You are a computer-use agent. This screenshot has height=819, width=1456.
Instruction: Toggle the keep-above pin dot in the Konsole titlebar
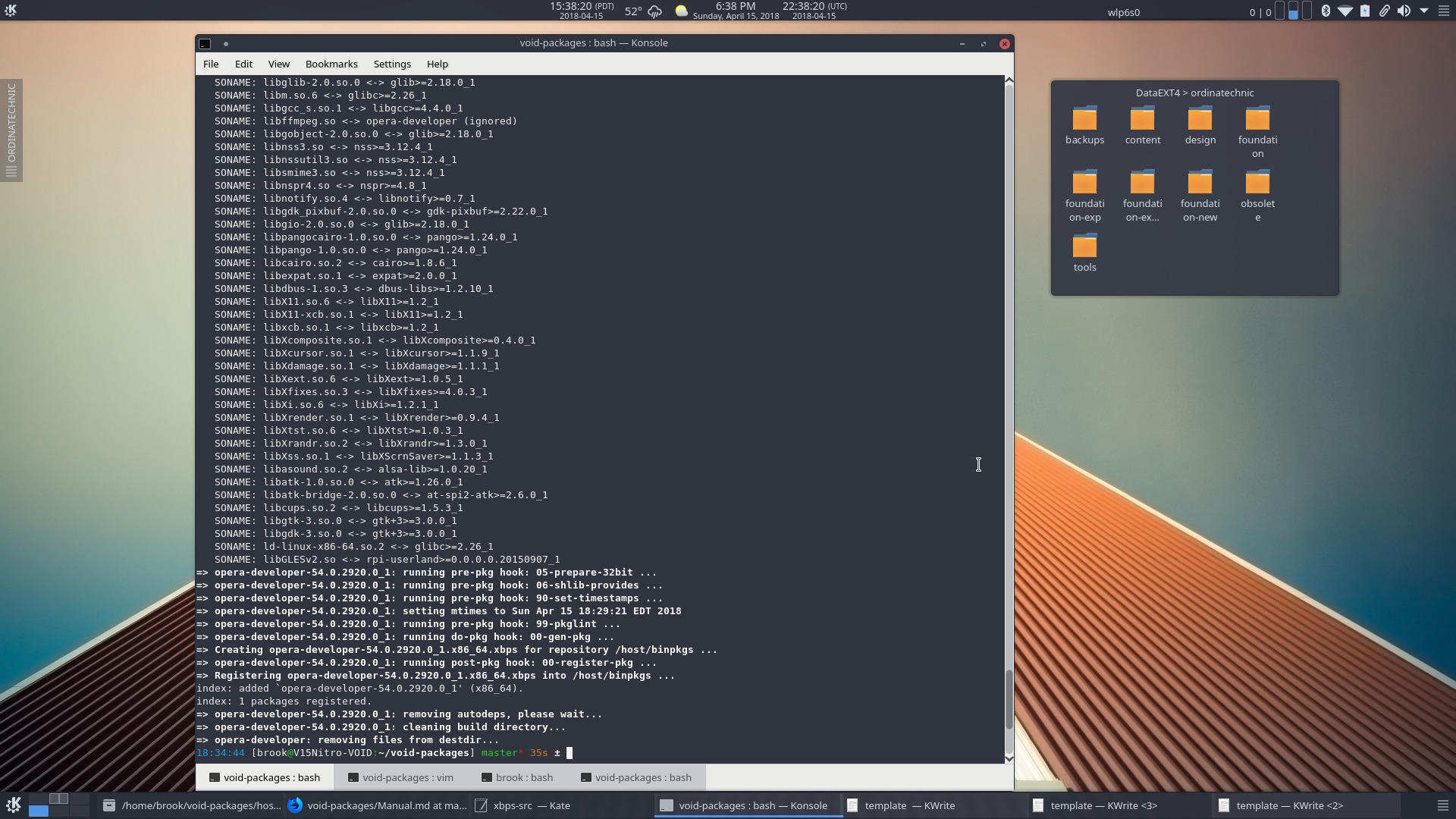pyautogui.click(x=226, y=43)
